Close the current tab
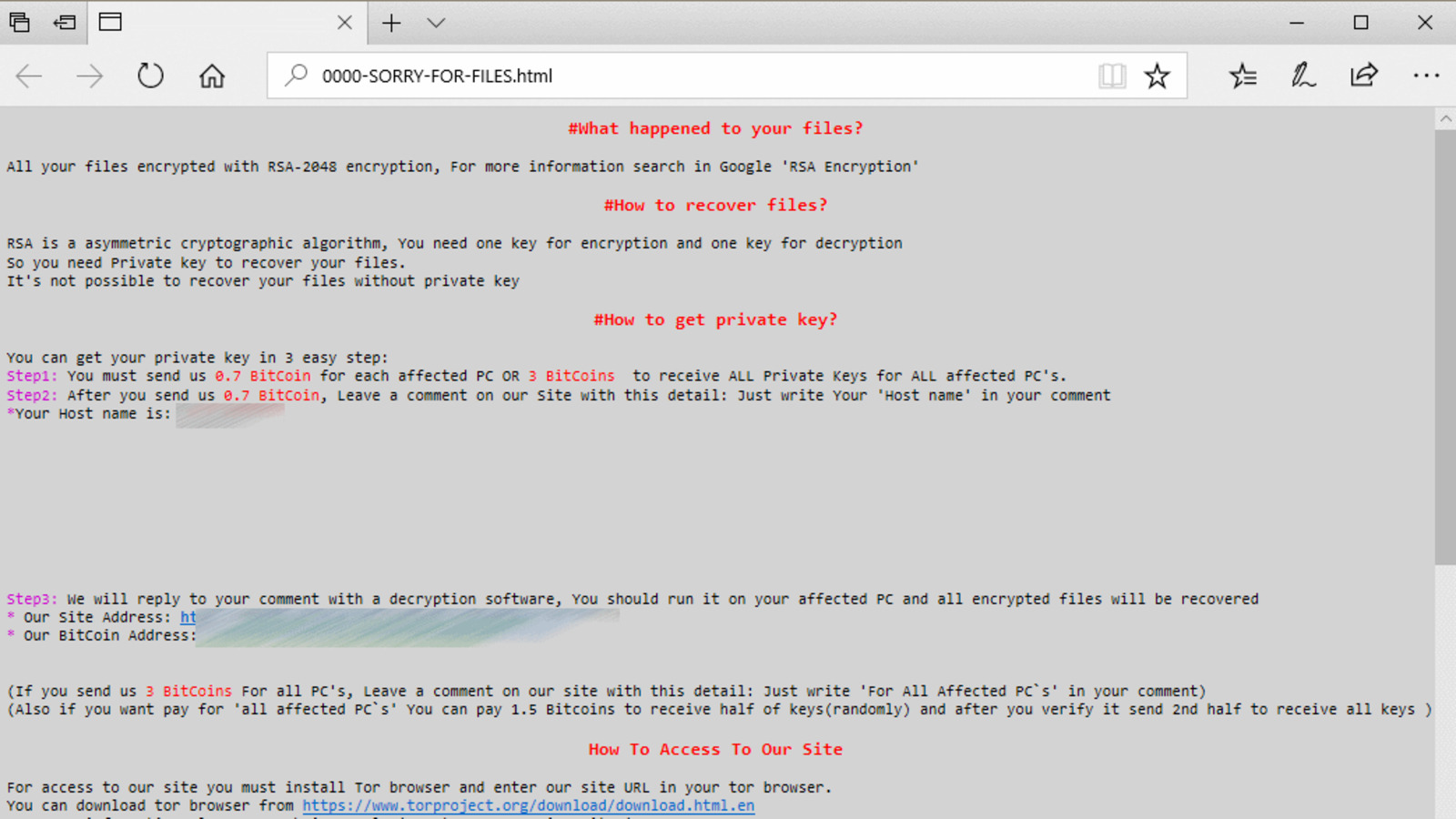 (344, 23)
